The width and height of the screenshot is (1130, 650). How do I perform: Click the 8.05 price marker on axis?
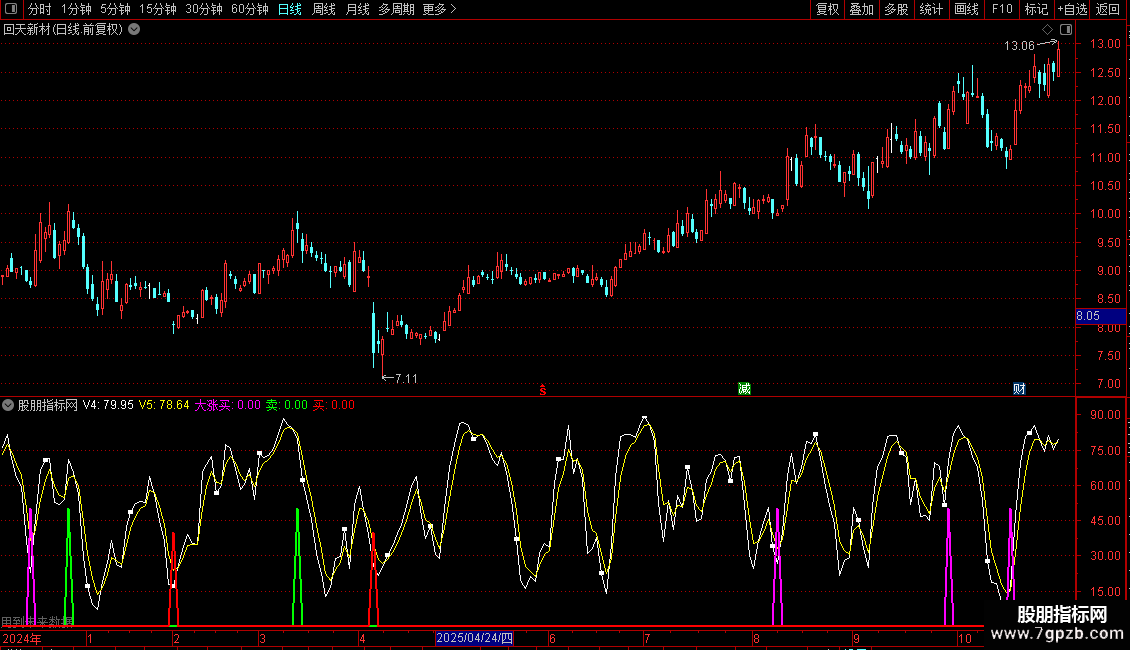[1100, 316]
